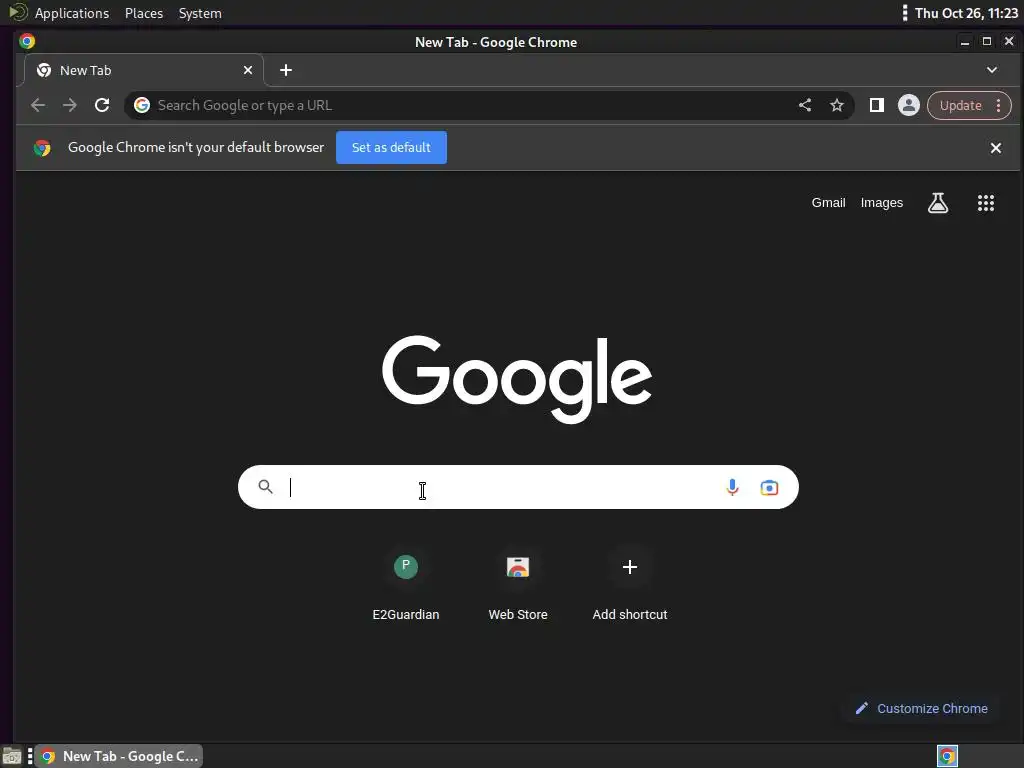The image size is (1024, 768).
Task: Close the New Tab tab
Action: pos(248,70)
